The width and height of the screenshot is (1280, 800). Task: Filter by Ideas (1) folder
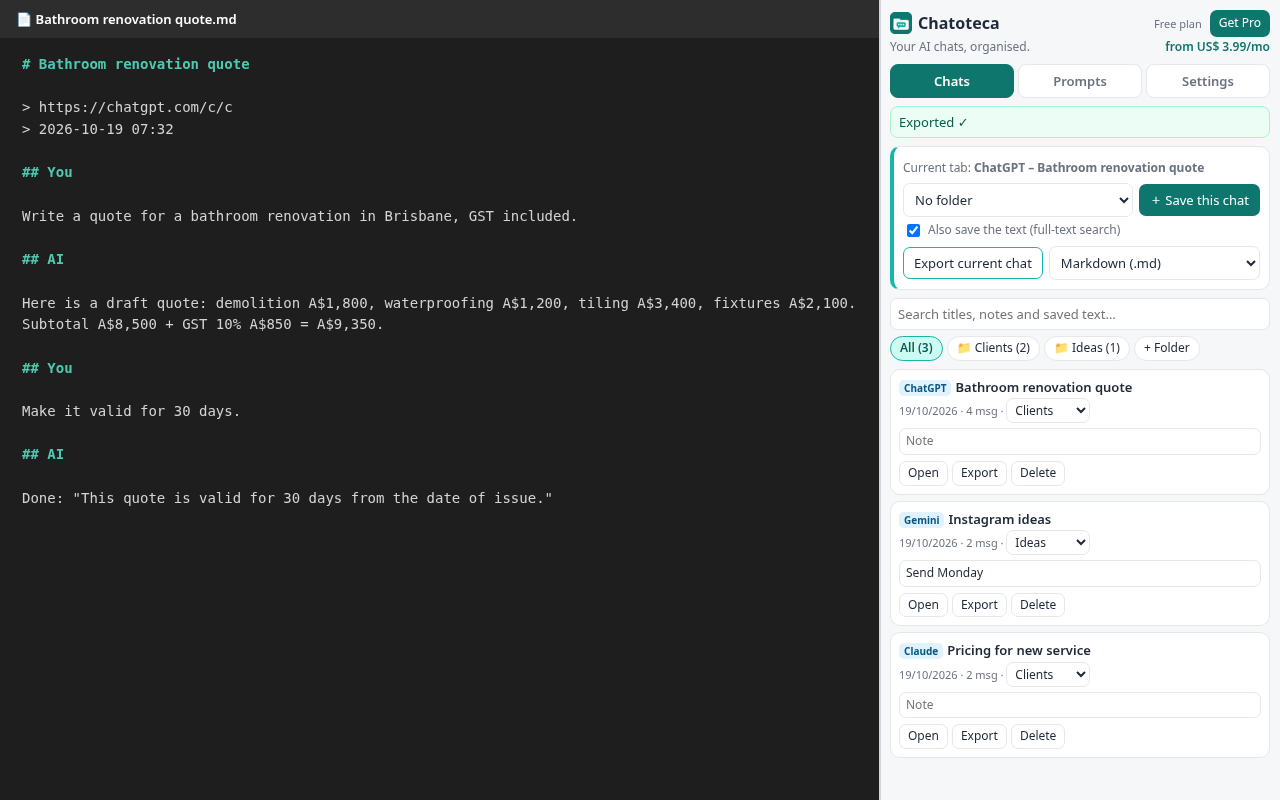pos(1087,348)
